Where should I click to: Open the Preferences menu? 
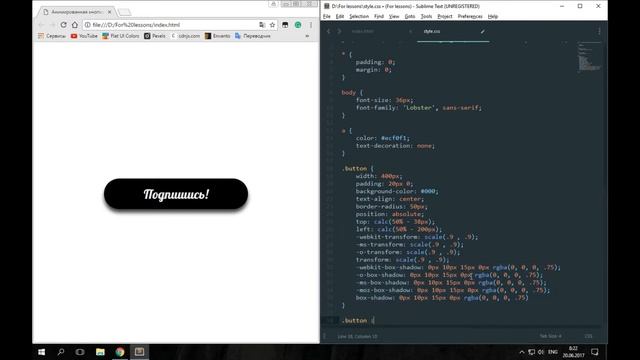click(x=470, y=16)
